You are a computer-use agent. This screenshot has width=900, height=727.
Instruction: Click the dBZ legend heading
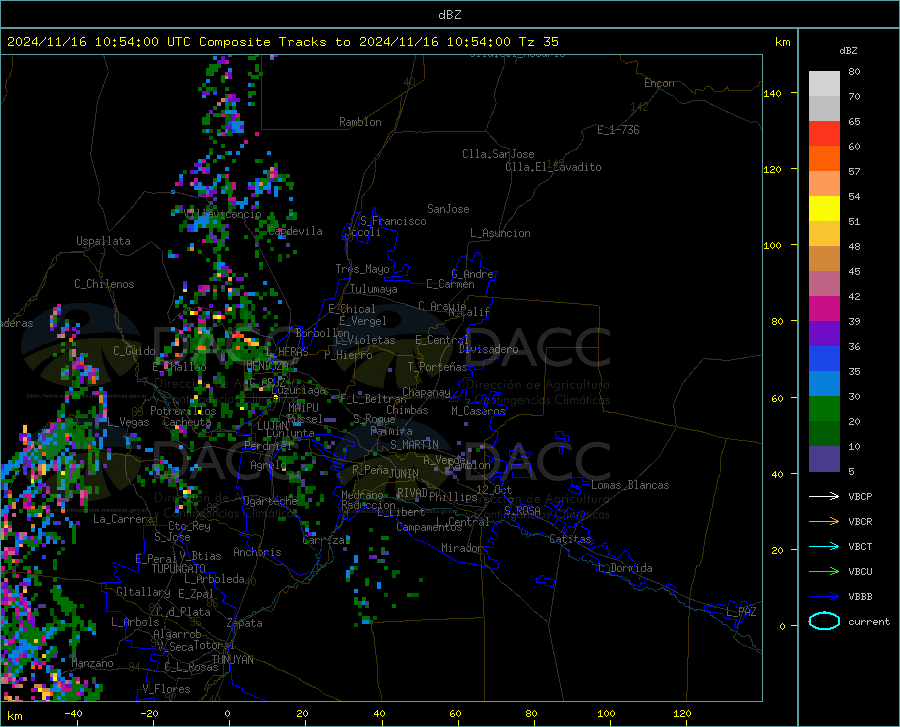coord(848,50)
